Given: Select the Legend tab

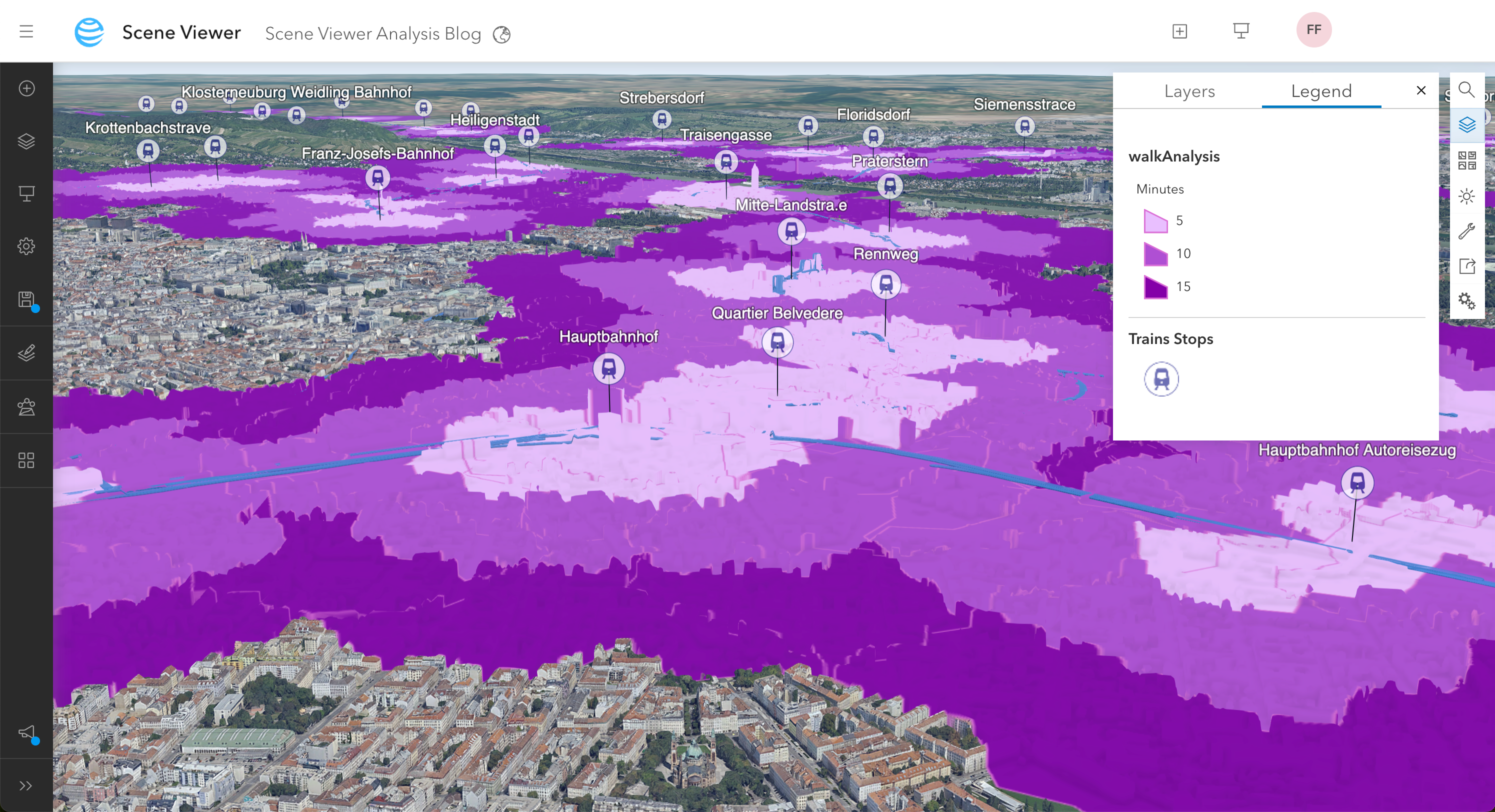Looking at the screenshot, I should point(1321,91).
